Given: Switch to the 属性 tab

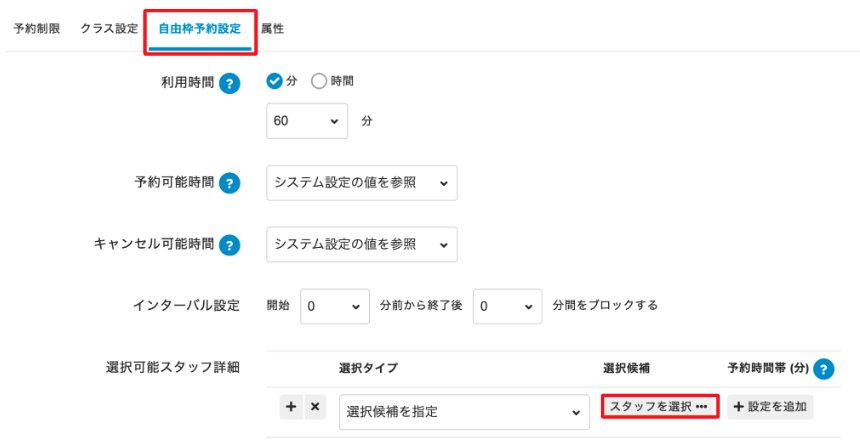Looking at the screenshot, I should click(x=272, y=29).
